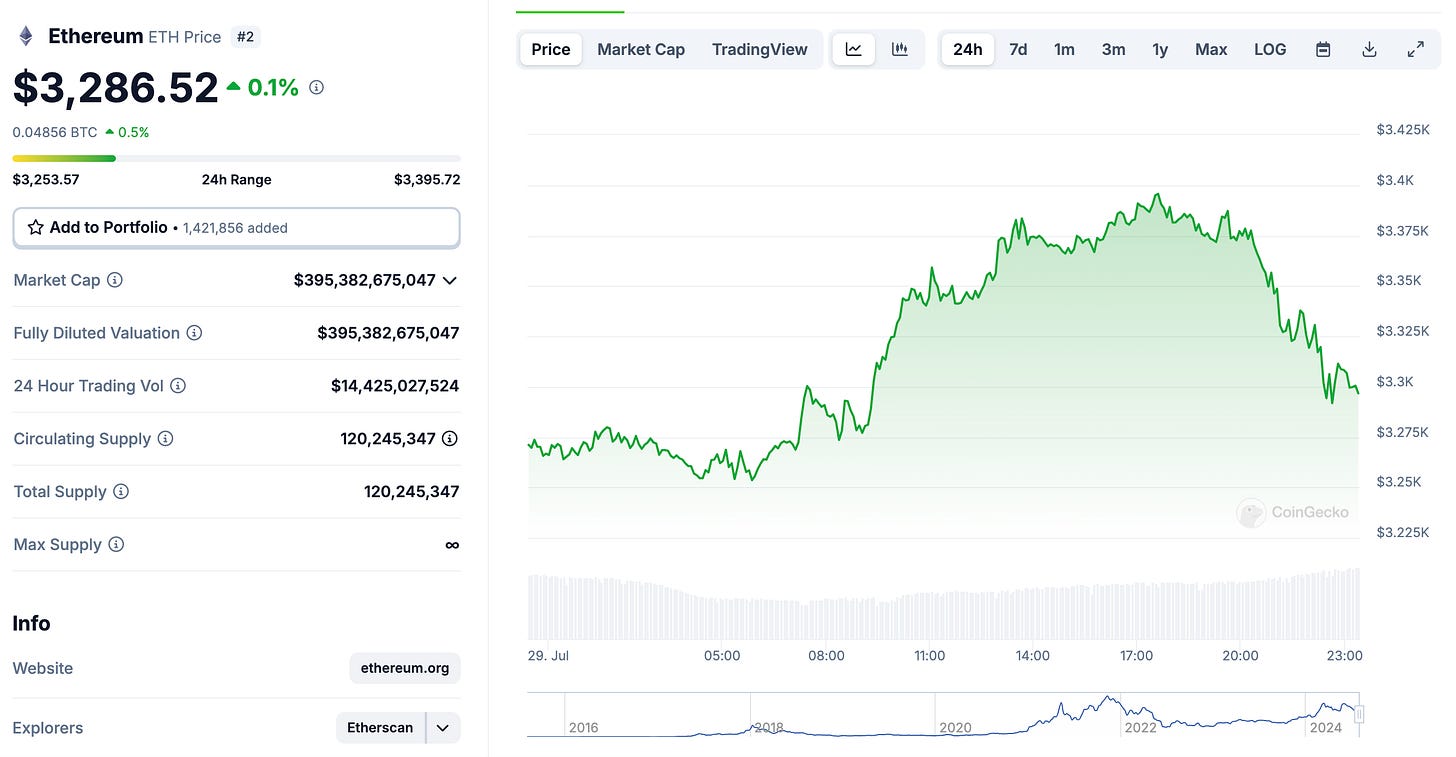This screenshot has width=1456, height=757.
Task: Select the 7d time range
Action: click(x=1018, y=49)
